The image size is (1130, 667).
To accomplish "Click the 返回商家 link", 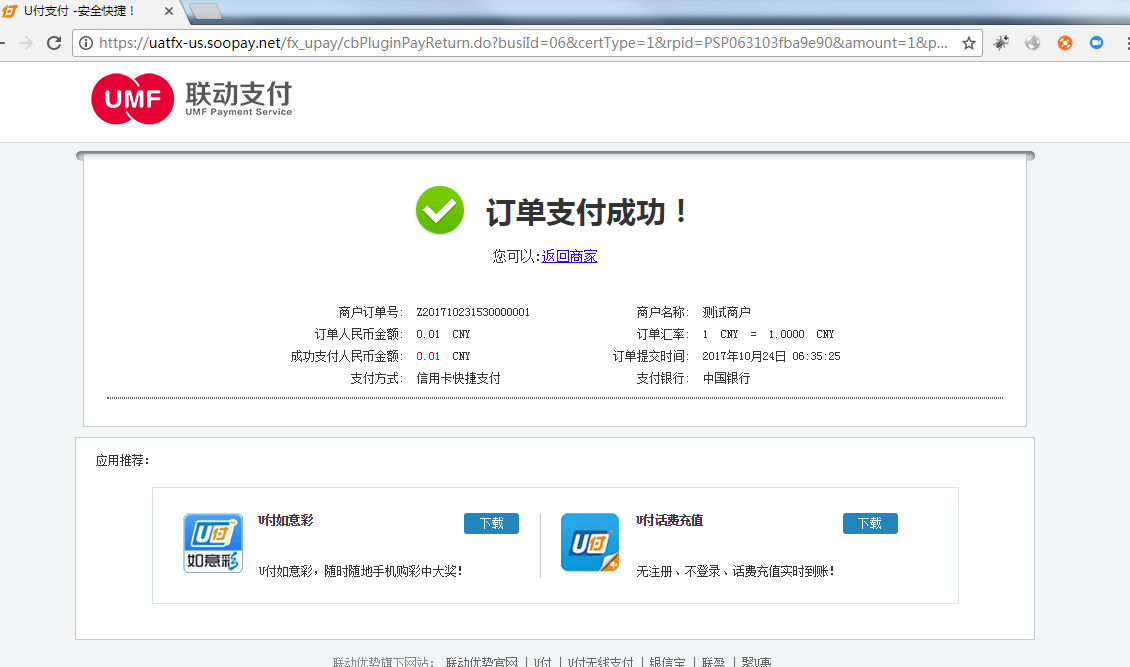I will click(569, 256).
